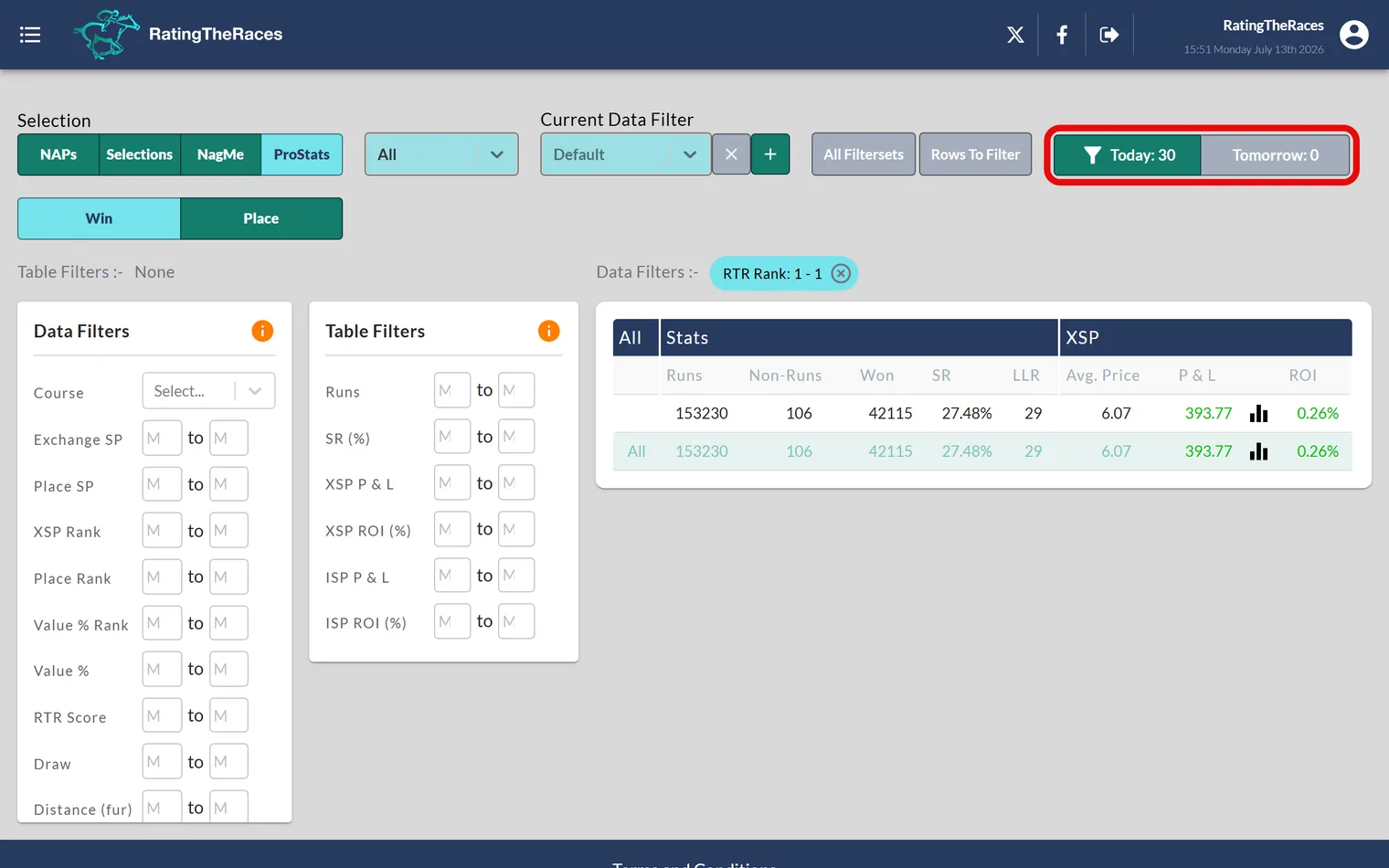The width and height of the screenshot is (1389, 868).
Task: Open the All selection dropdown
Action: 441,154
